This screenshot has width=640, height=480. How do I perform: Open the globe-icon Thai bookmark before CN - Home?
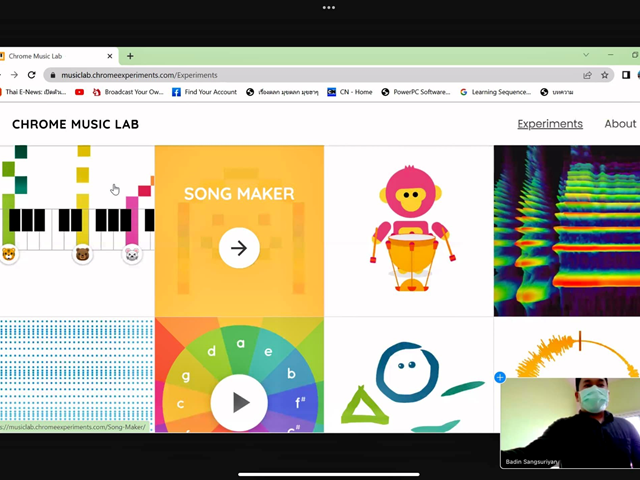coord(282,92)
